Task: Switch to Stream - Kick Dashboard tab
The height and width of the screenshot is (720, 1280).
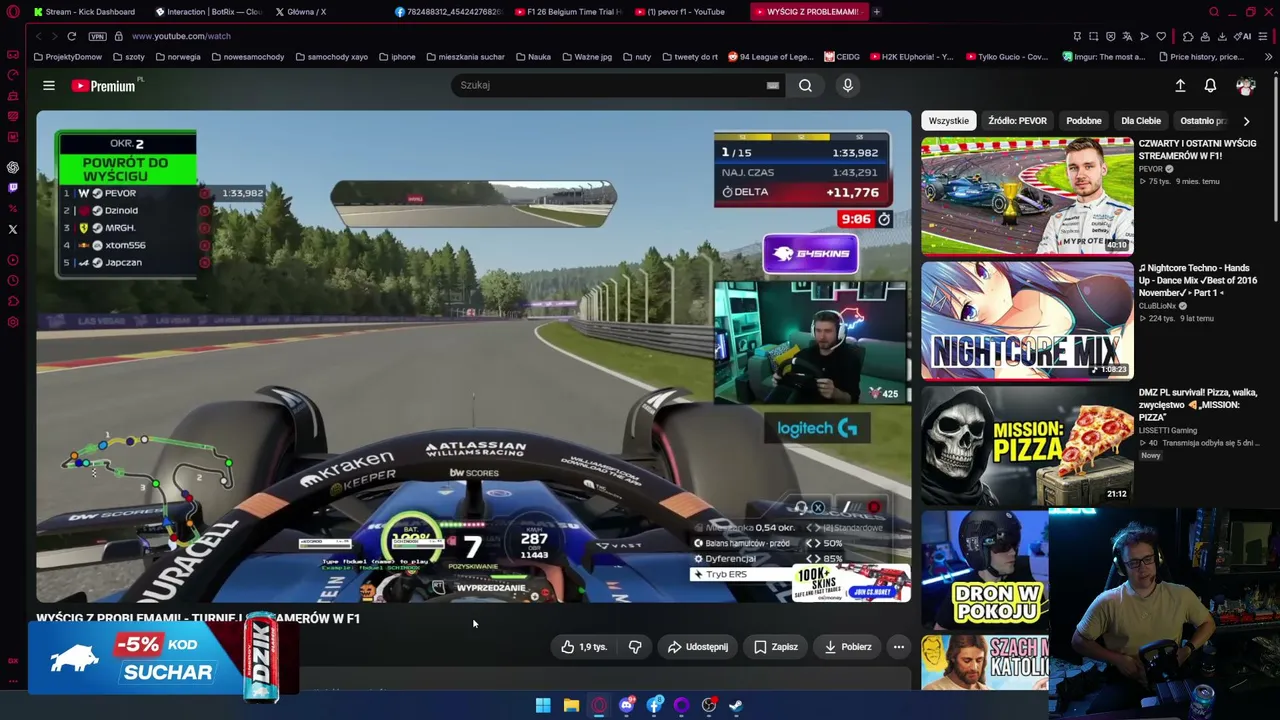Action: click(85, 12)
